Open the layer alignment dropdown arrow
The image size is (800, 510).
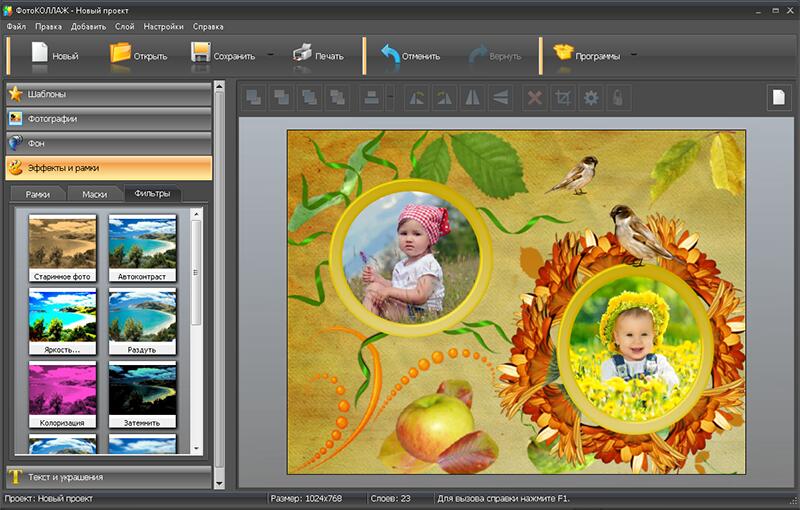point(390,97)
